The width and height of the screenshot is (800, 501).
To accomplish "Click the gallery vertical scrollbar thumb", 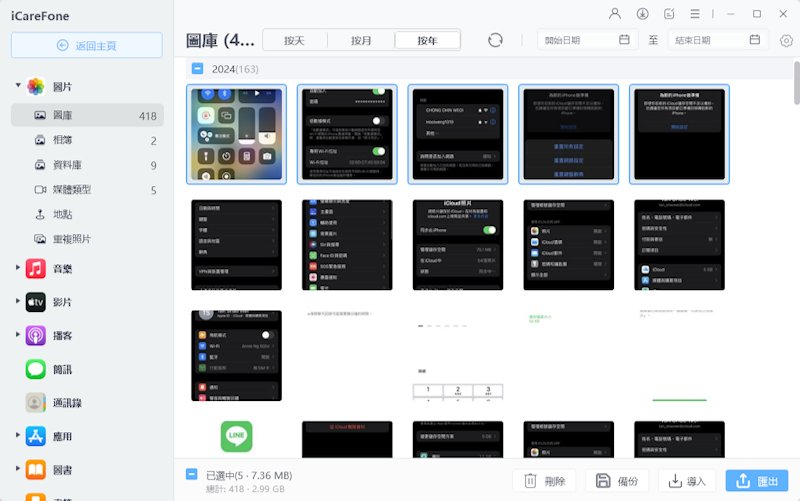I will (796, 83).
